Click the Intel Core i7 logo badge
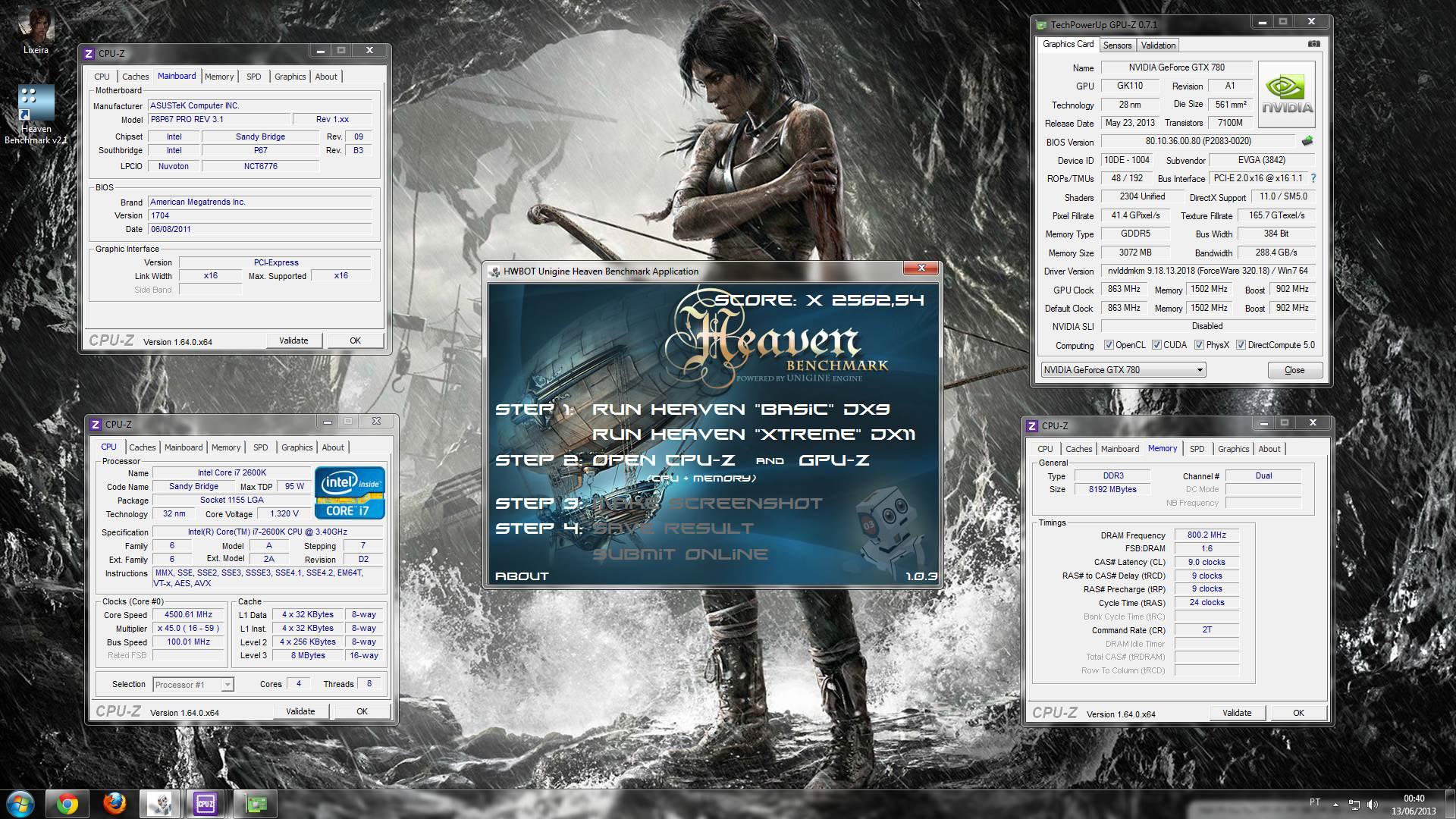 pyautogui.click(x=350, y=493)
